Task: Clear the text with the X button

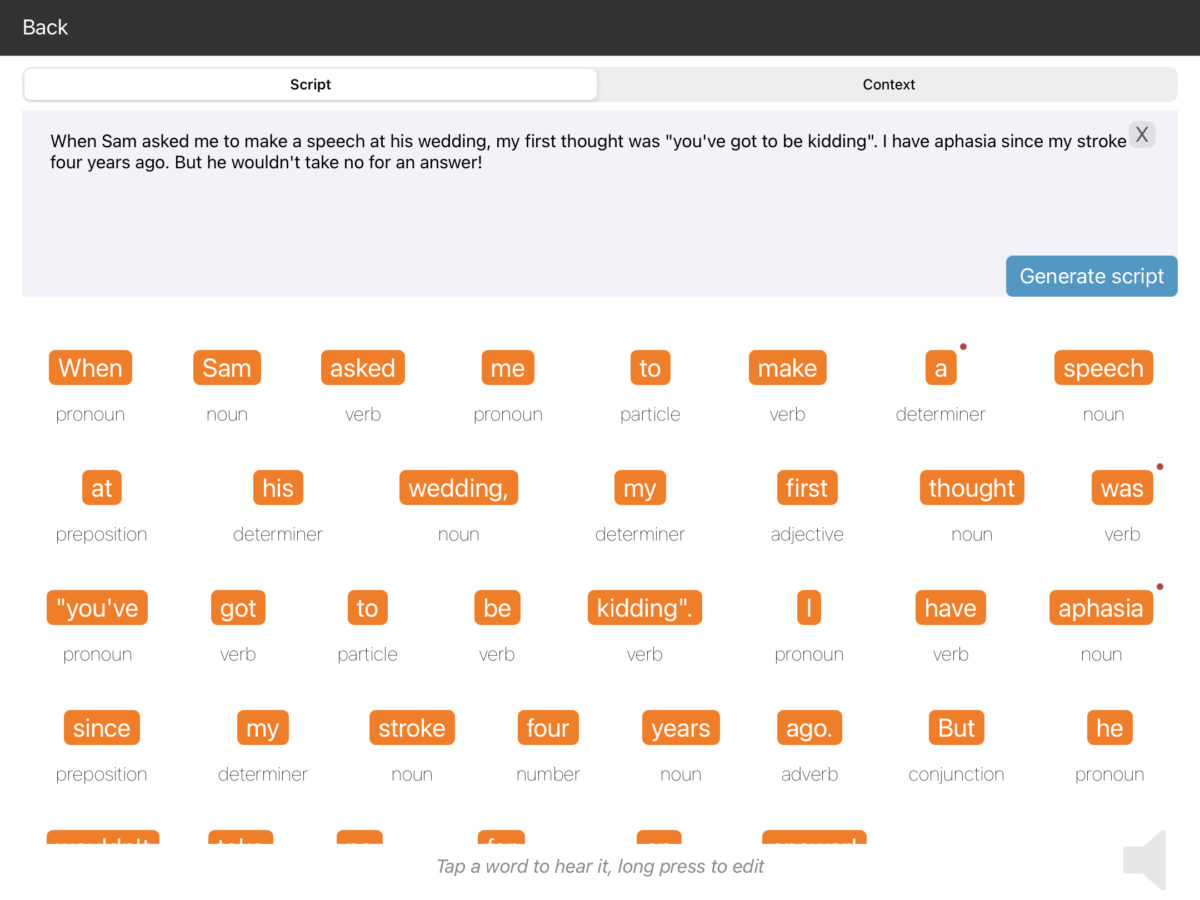Action: pyautogui.click(x=1141, y=135)
